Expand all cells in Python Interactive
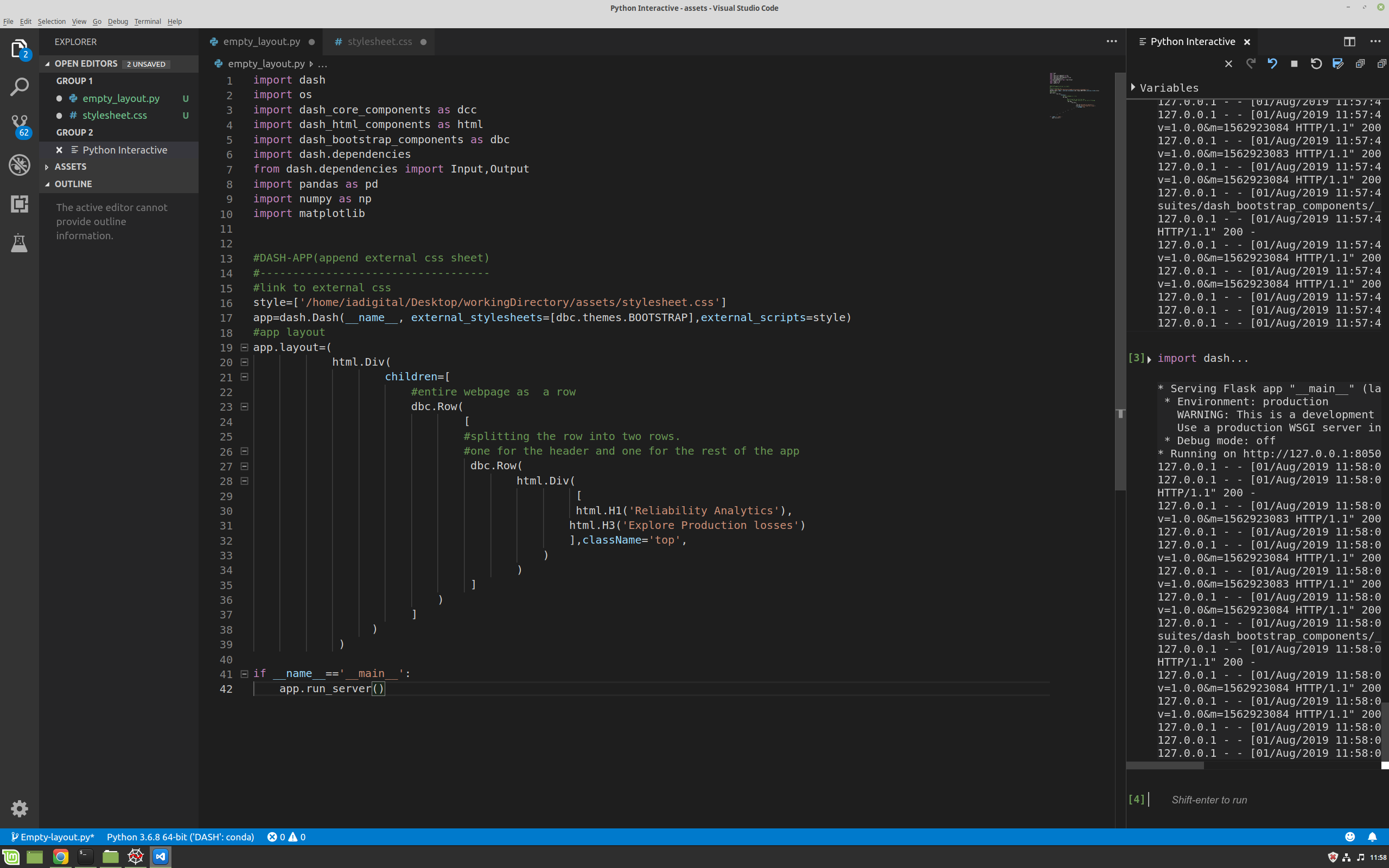Screen dimensions: 1389x868 (1360, 63)
